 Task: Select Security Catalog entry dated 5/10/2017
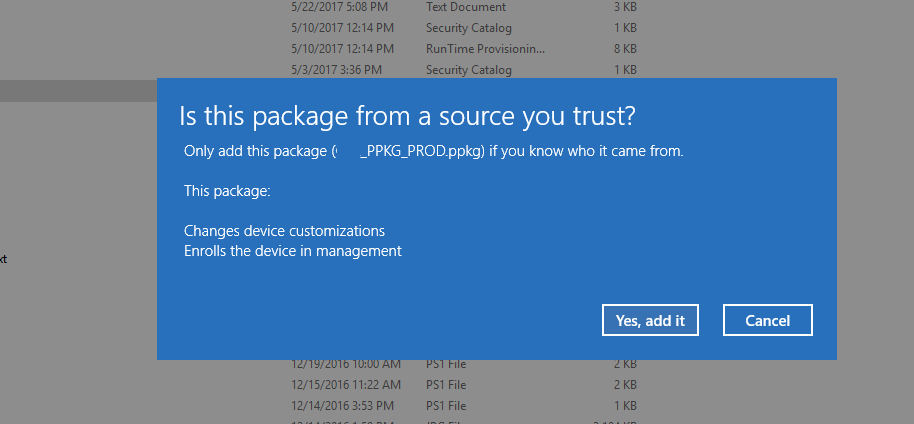(x=469, y=28)
